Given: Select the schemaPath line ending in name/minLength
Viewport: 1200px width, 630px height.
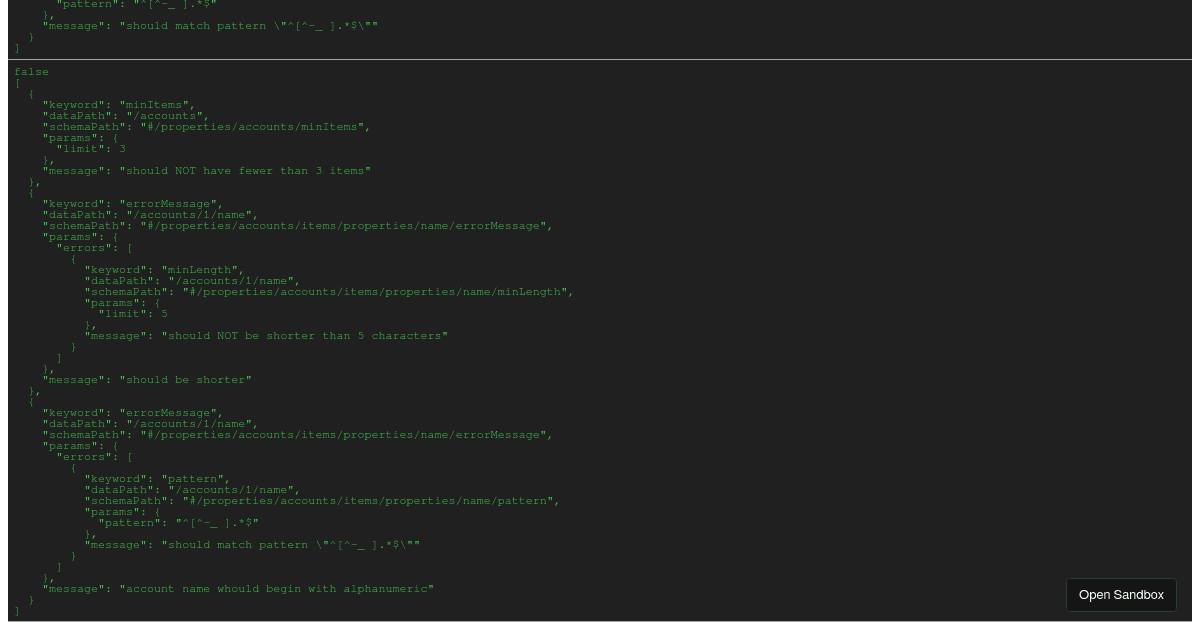Looking at the screenshot, I should pyautogui.click(x=329, y=292).
